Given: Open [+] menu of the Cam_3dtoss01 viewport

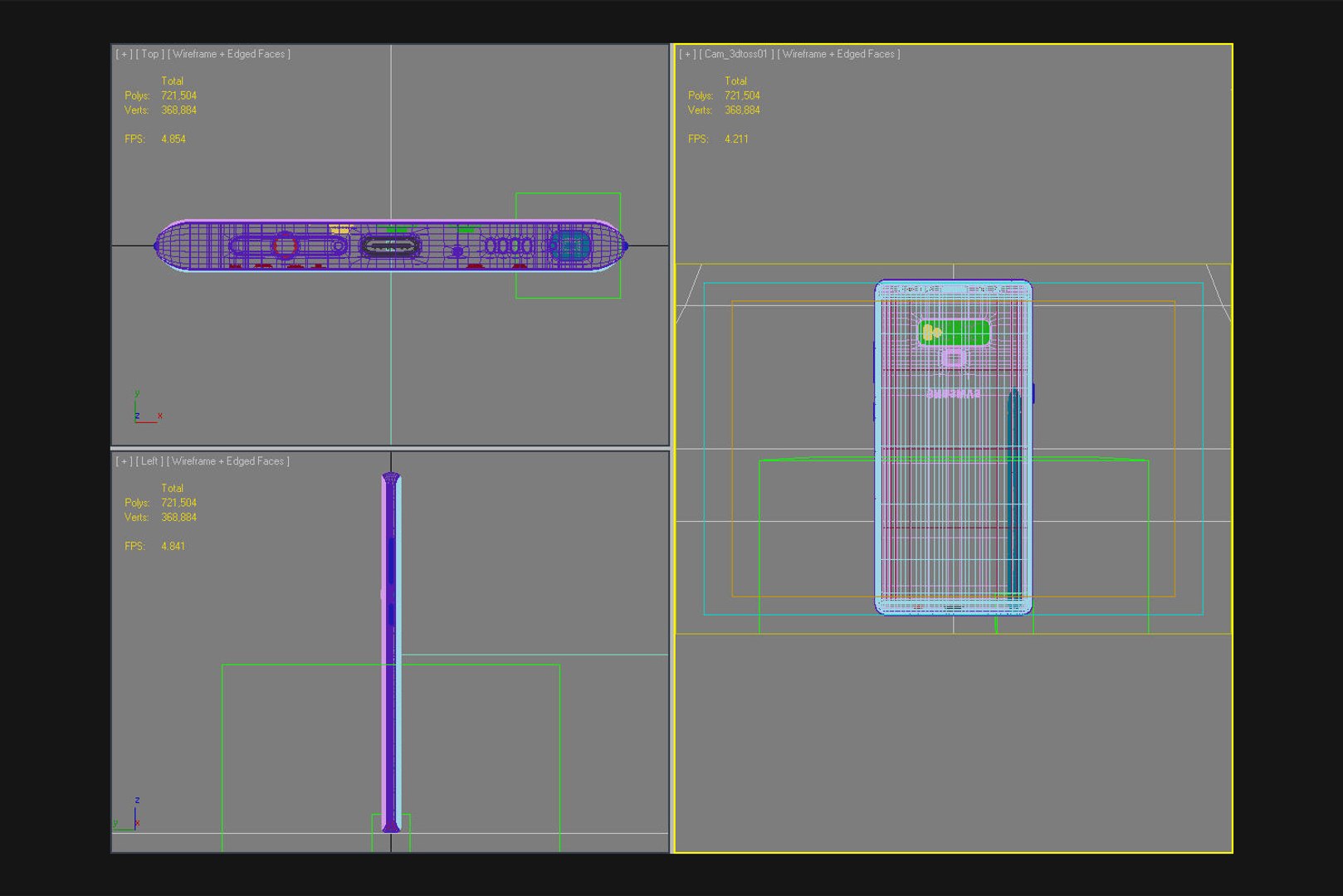Looking at the screenshot, I should 687,54.
